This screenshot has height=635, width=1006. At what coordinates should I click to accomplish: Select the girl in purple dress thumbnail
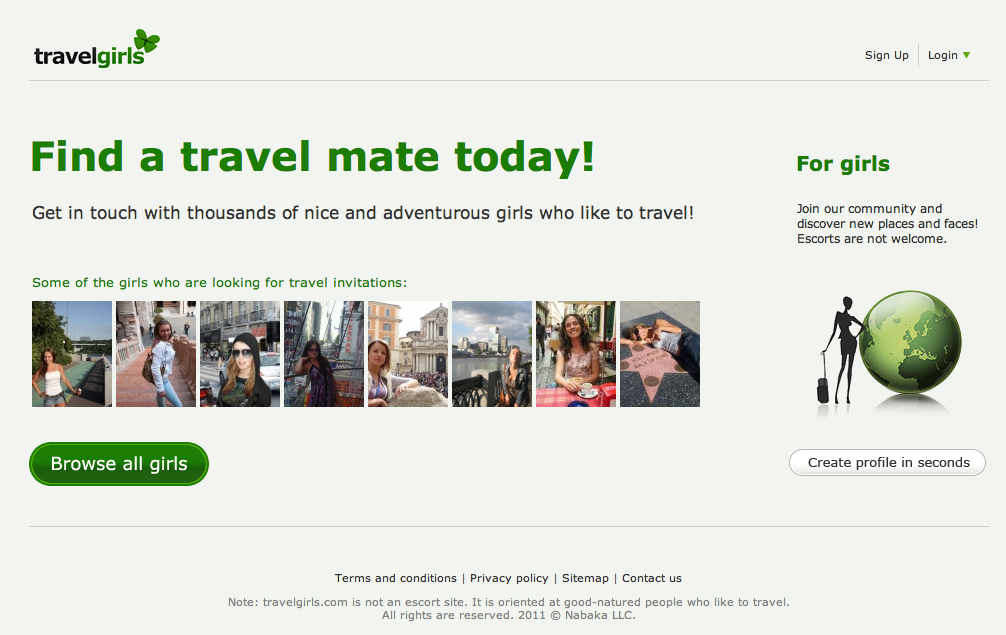coord(324,354)
